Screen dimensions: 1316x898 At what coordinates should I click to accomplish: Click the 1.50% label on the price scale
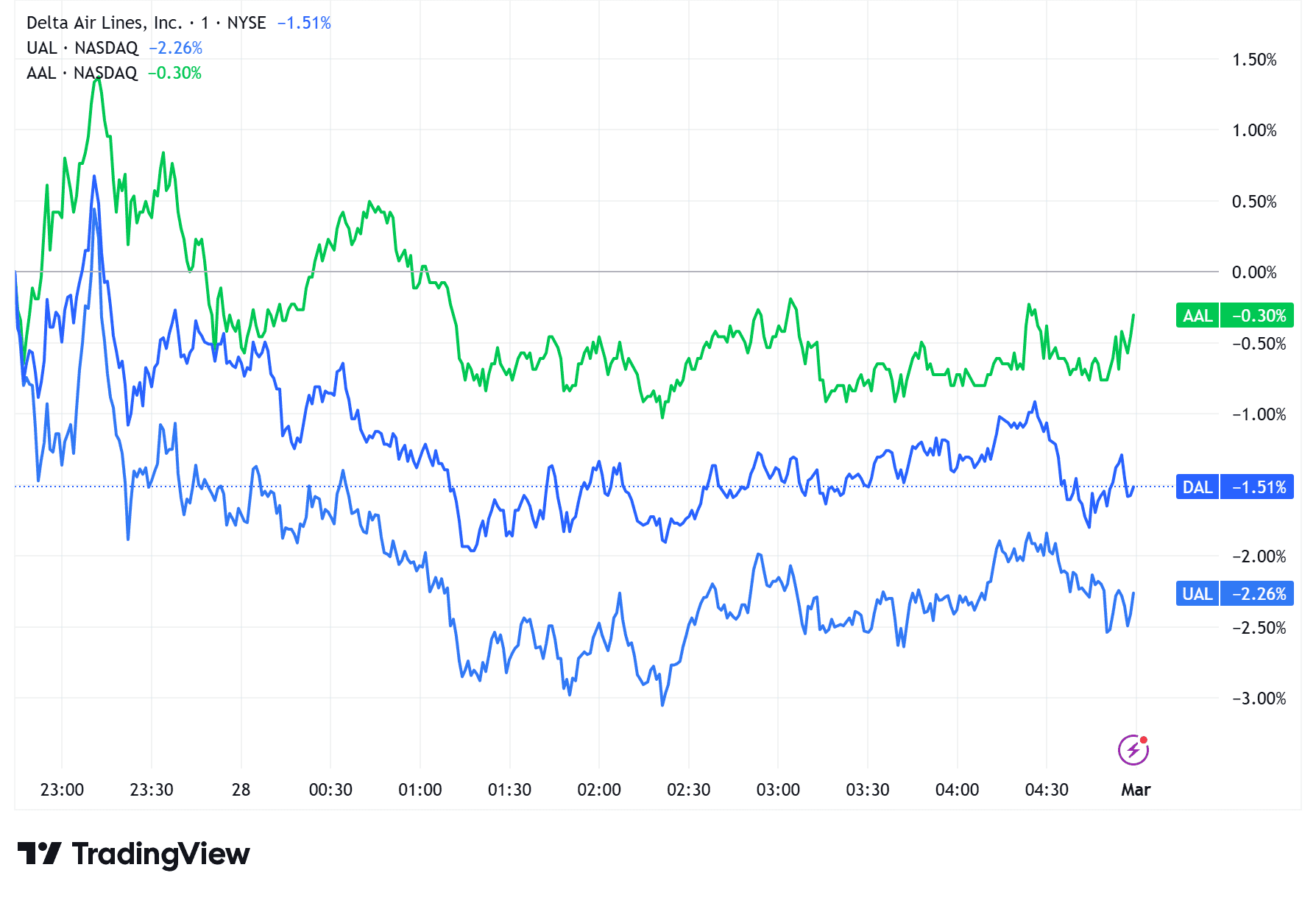coord(1254,60)
